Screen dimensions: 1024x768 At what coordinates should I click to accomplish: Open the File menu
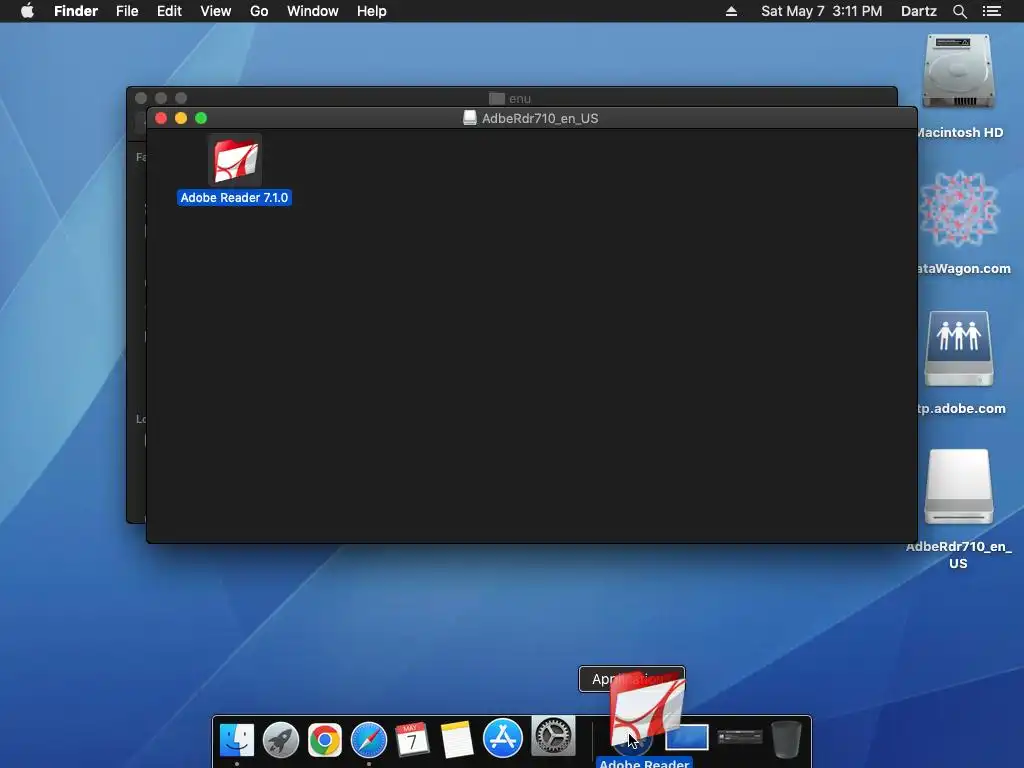(127, 11)
